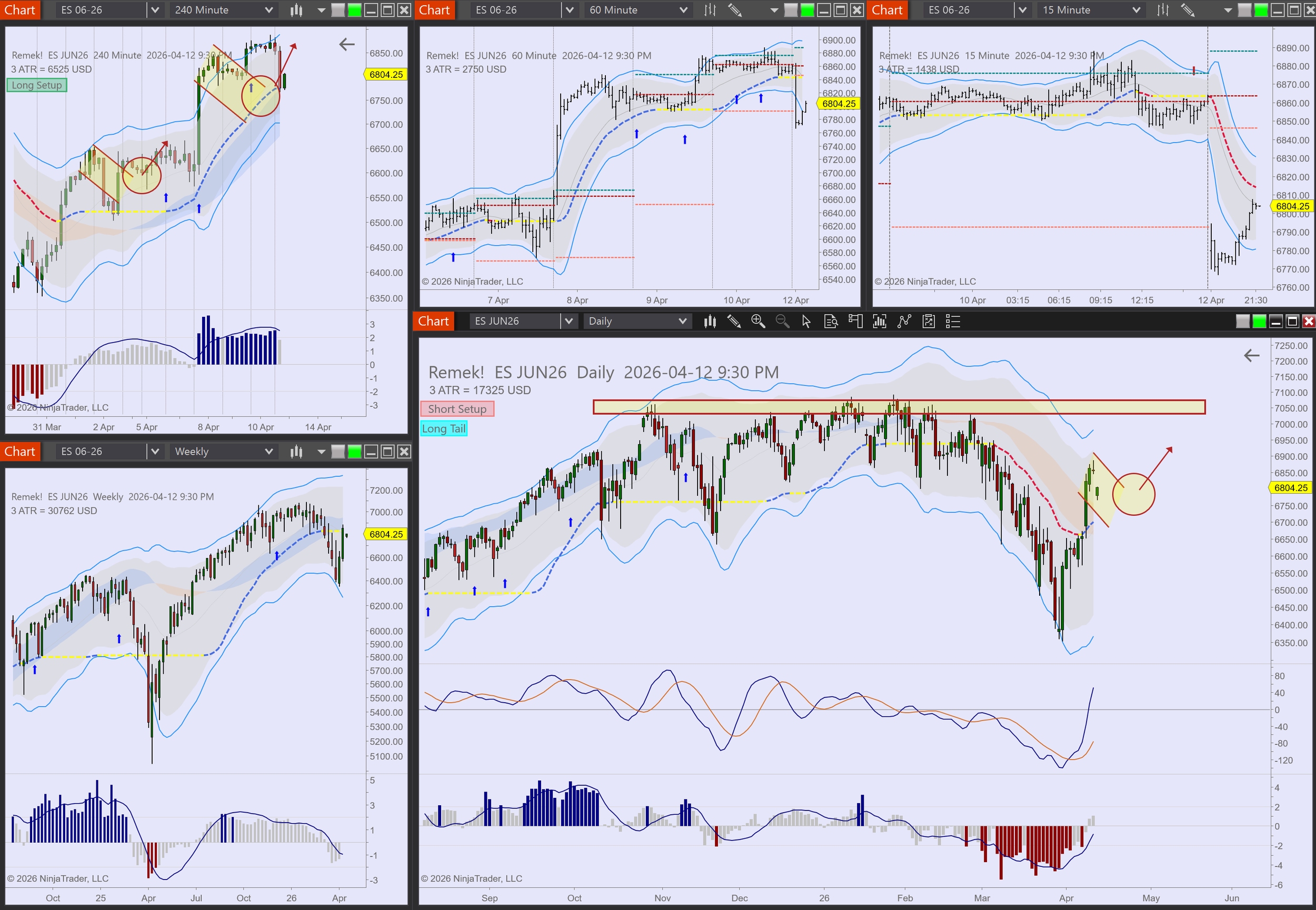Click zoom in icon on Daily chart
The width and height of the screenshot is (1316, 910).
tap(758, 321)
